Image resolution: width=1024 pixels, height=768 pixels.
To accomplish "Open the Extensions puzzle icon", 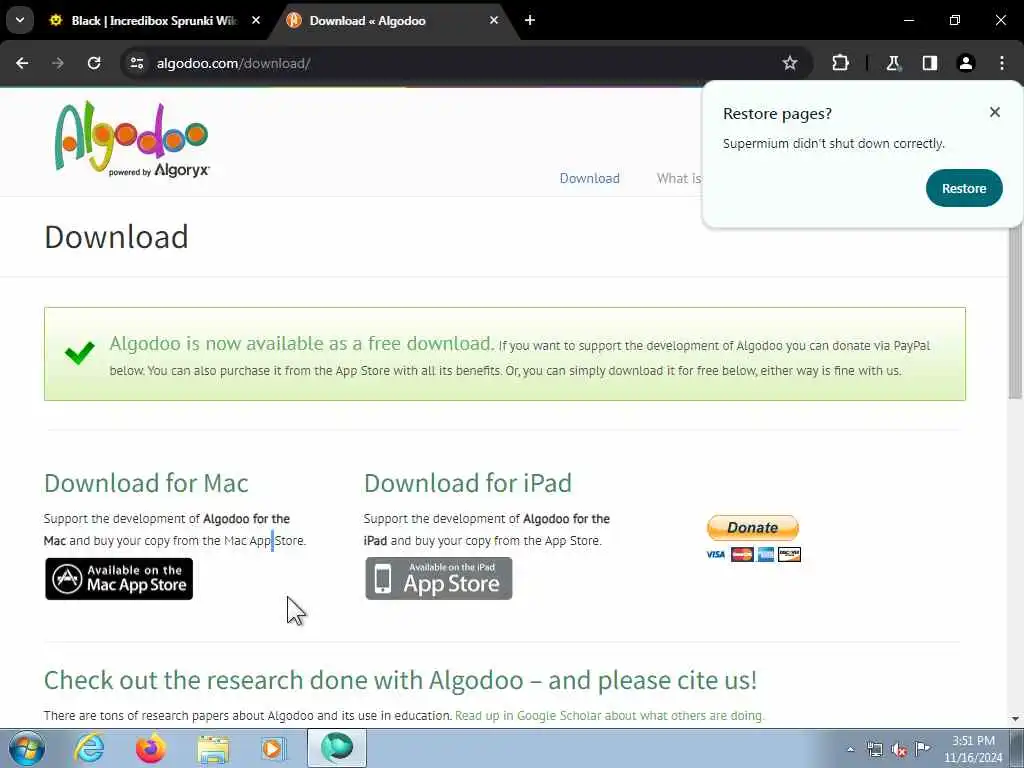I will click(840, 63).
